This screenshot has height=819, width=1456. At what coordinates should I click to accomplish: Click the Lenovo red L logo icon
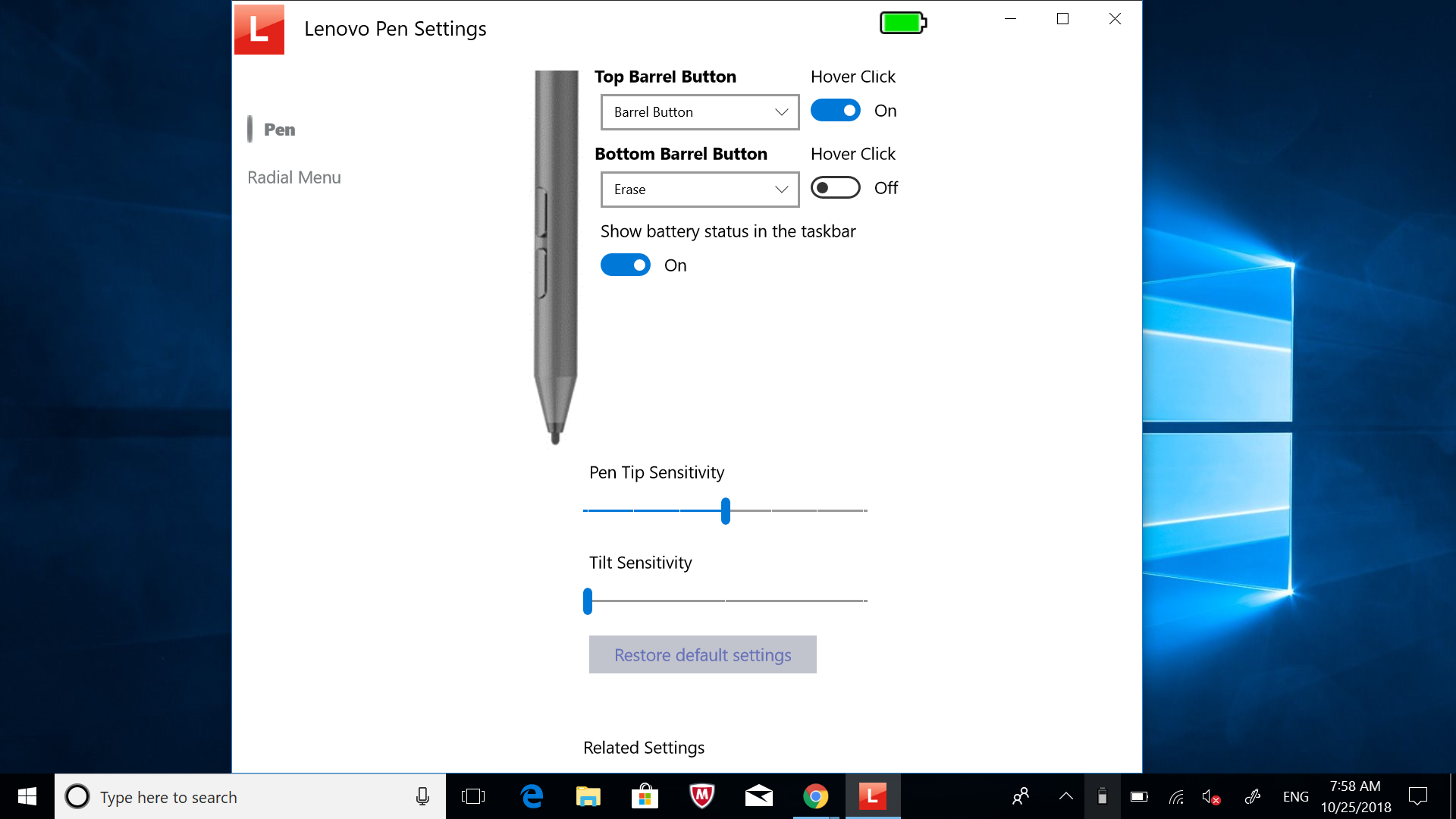[x=259, y=30]
